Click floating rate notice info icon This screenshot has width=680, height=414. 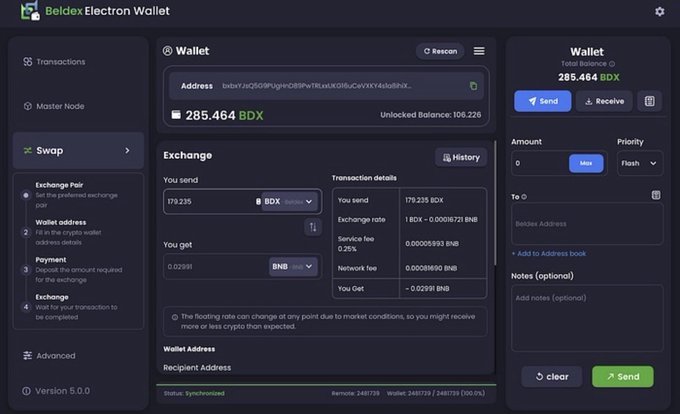tap(175, 317)
